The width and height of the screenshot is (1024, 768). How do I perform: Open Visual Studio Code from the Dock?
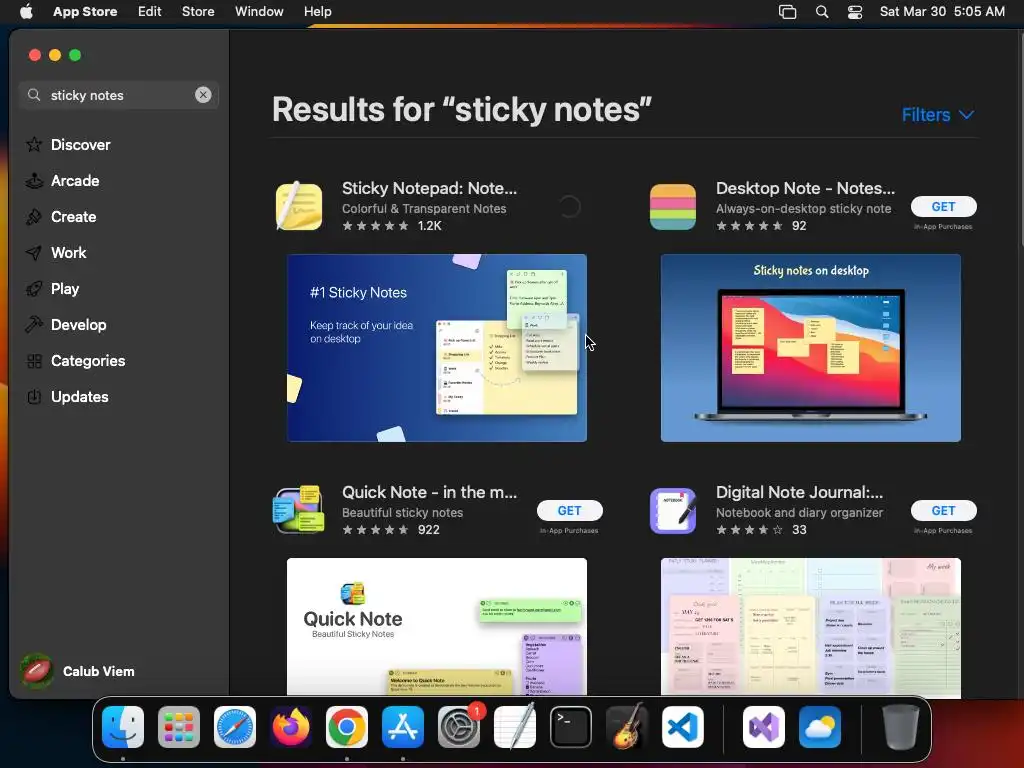click(x=683, y=727)
